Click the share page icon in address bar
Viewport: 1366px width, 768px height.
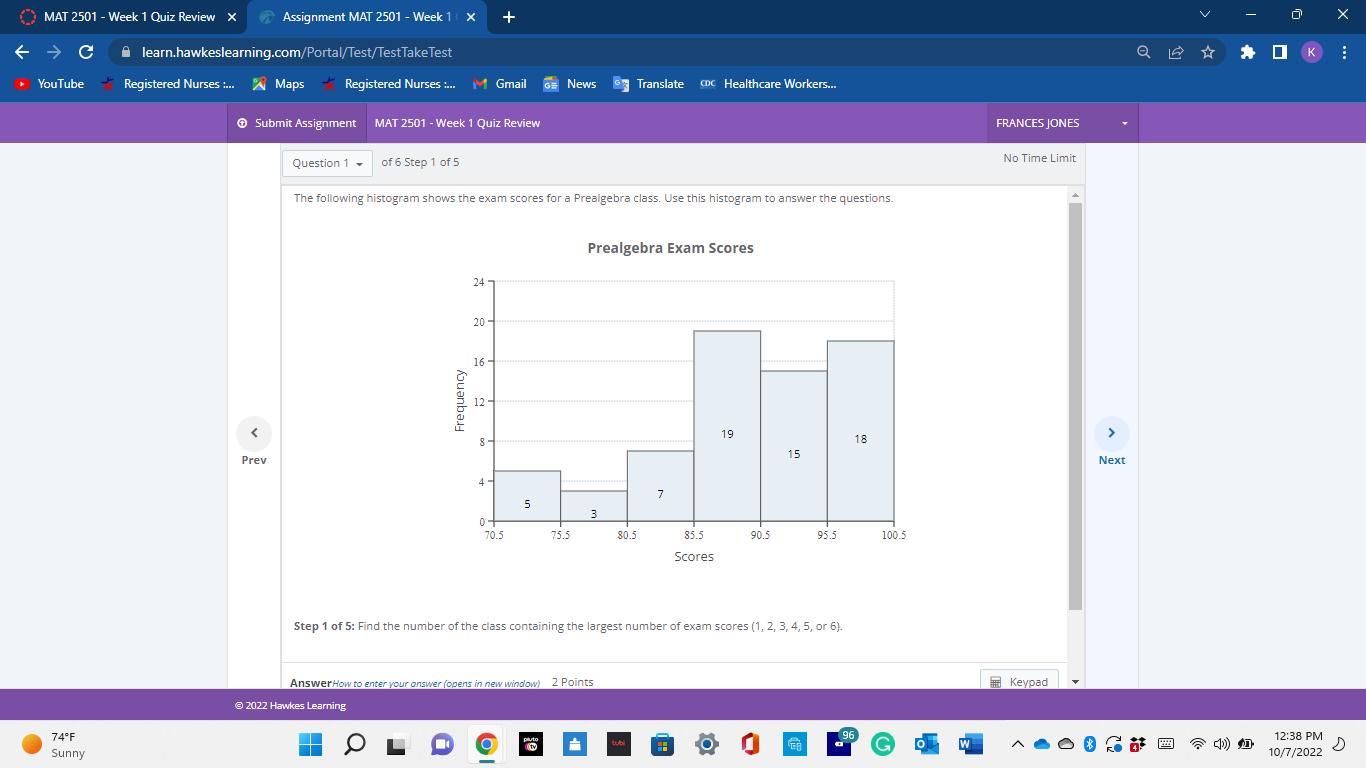tap(1176, 52)
